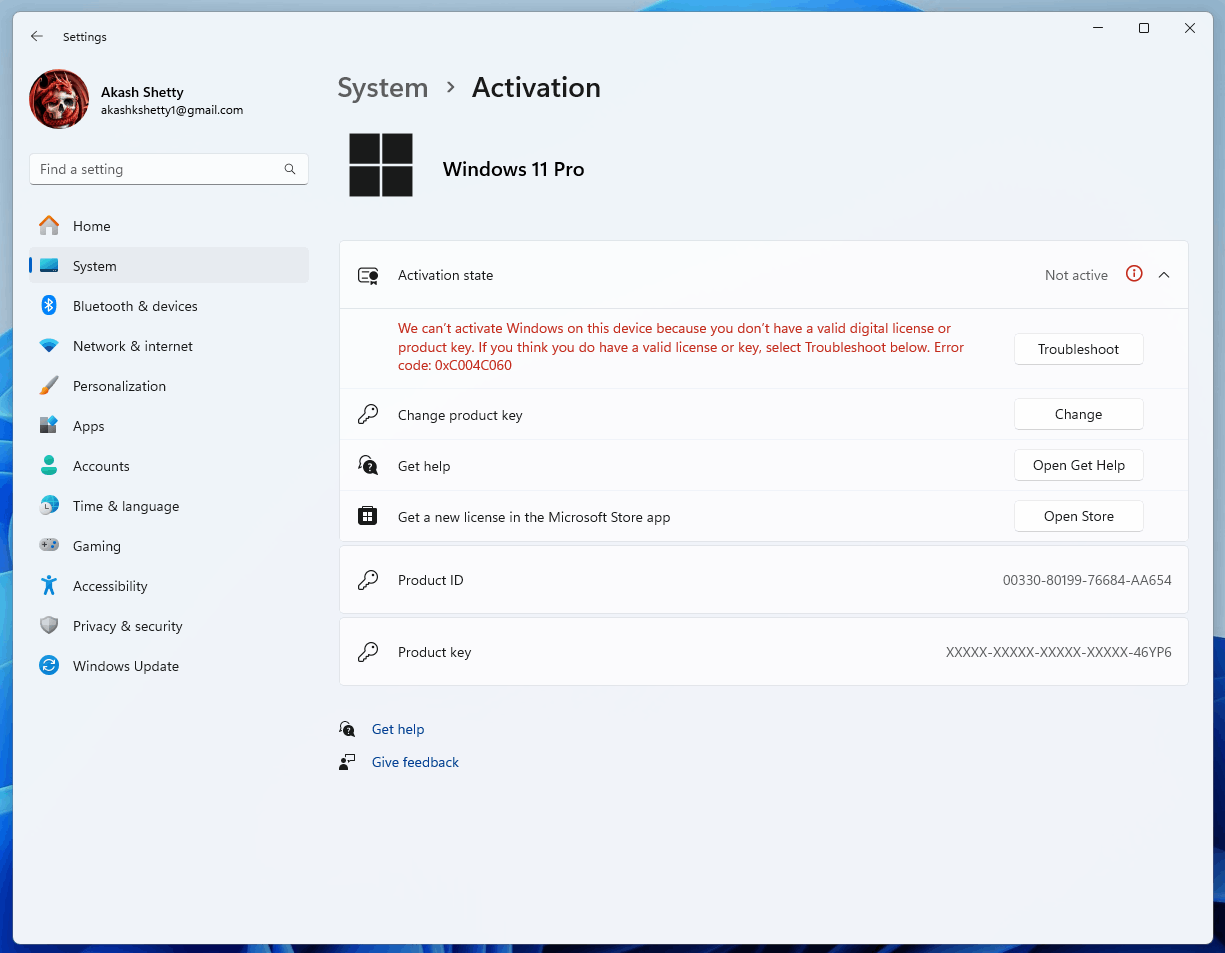The image size is (1225, 953).
Task: Click the Privacy & security shield icon
Action: tap(49, 626)
